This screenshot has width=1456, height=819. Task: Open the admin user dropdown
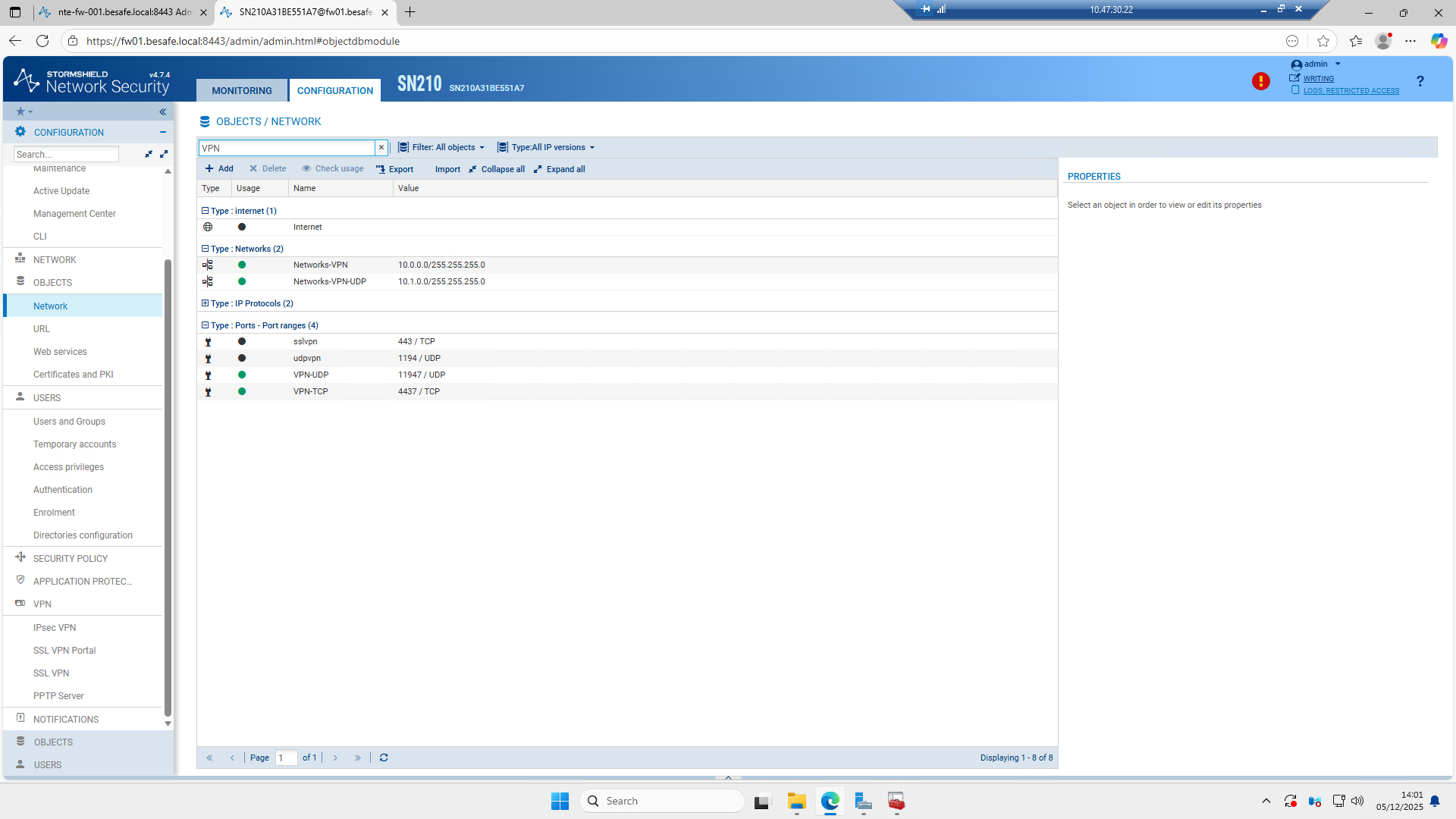point(1316,64)
